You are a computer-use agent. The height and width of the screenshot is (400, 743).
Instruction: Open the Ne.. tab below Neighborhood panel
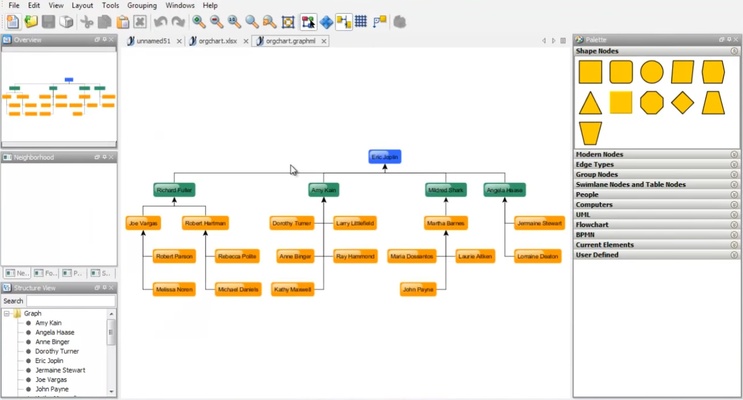pos(18,273)
